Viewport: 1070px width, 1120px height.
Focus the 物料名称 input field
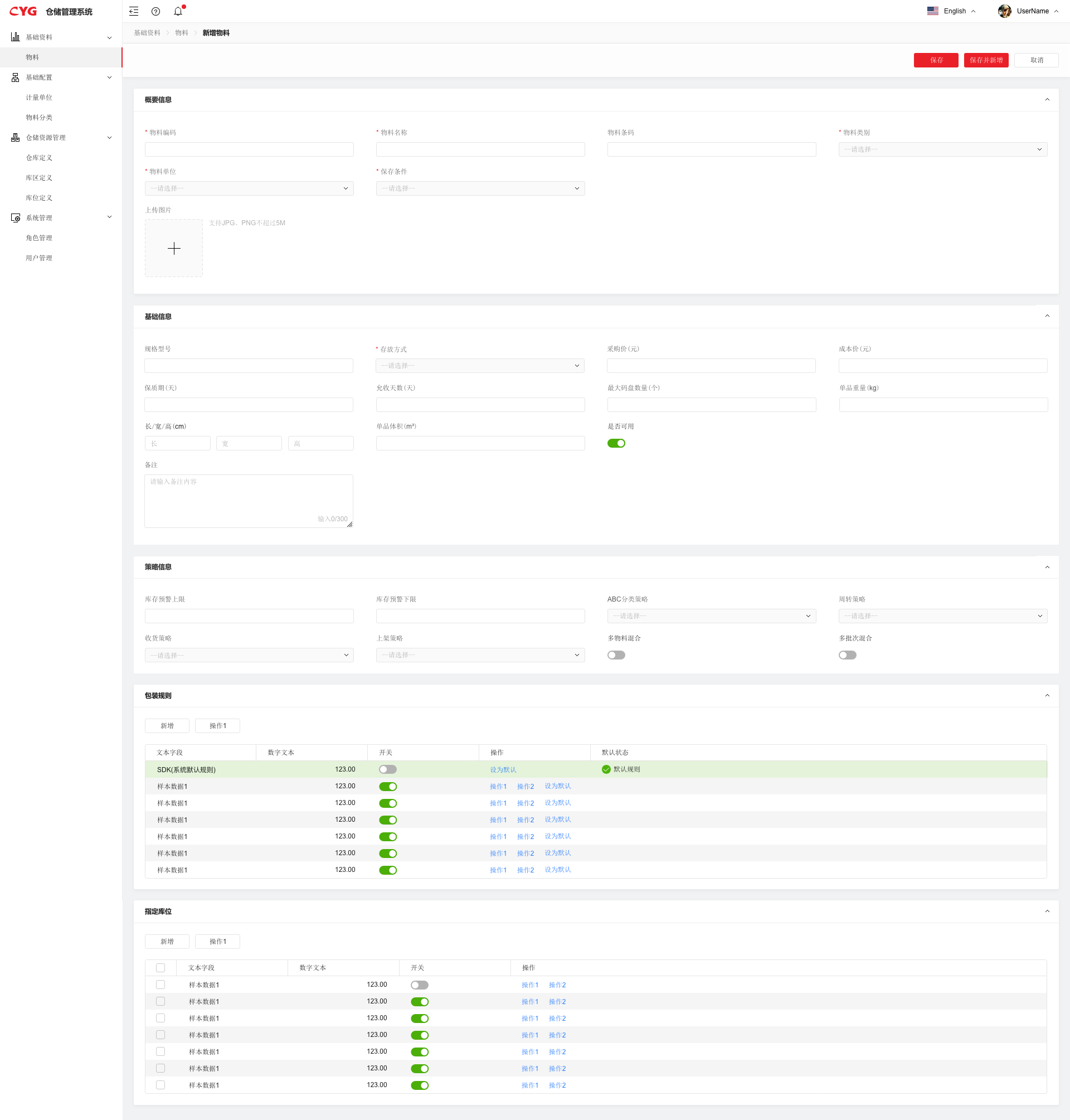click(x=480, y=149)
